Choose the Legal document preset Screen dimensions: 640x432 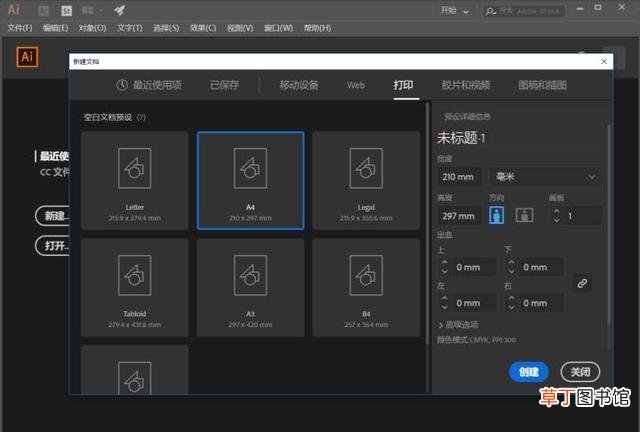pos(366,180)
